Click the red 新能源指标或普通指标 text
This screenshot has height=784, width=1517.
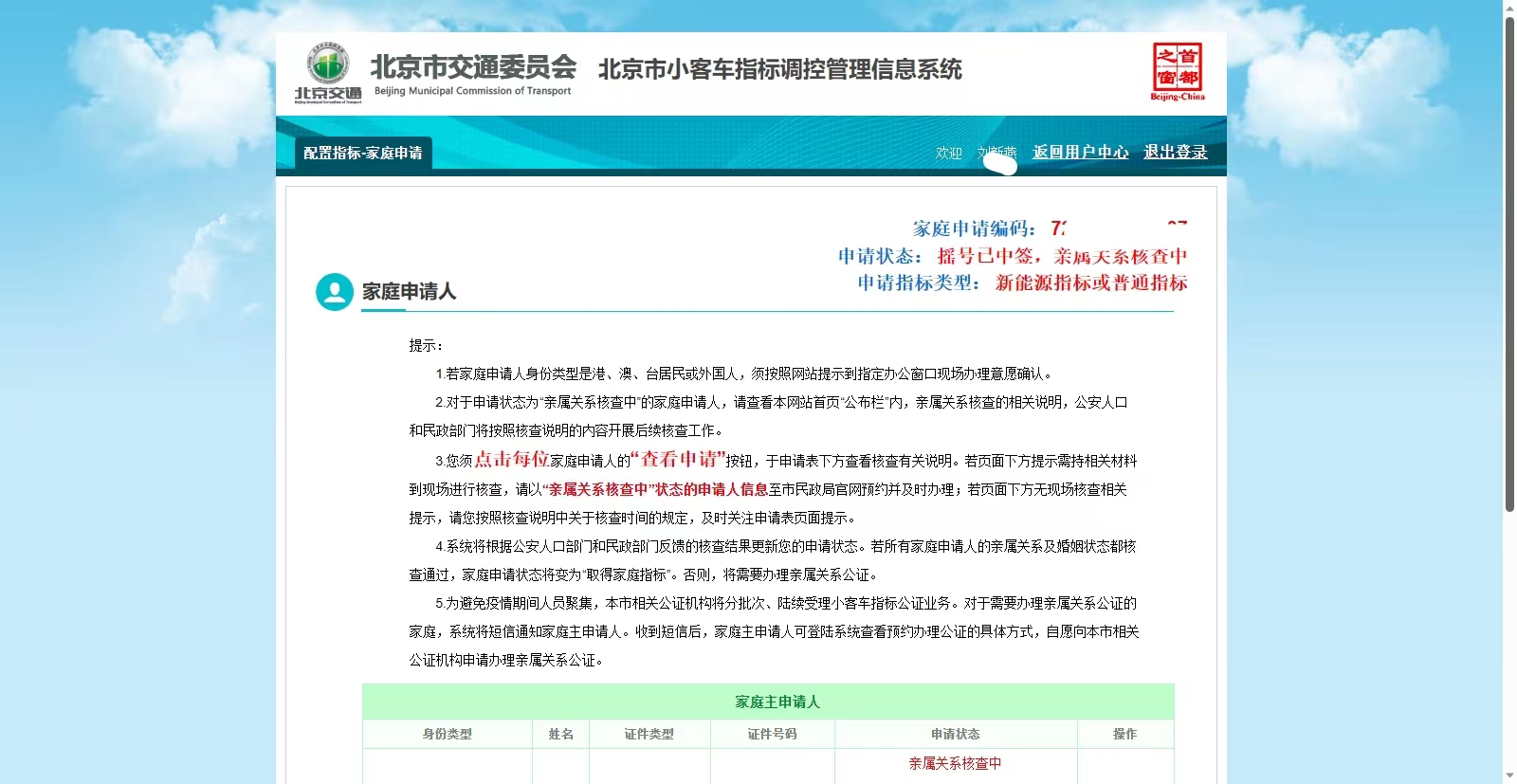pos(1090,283)
